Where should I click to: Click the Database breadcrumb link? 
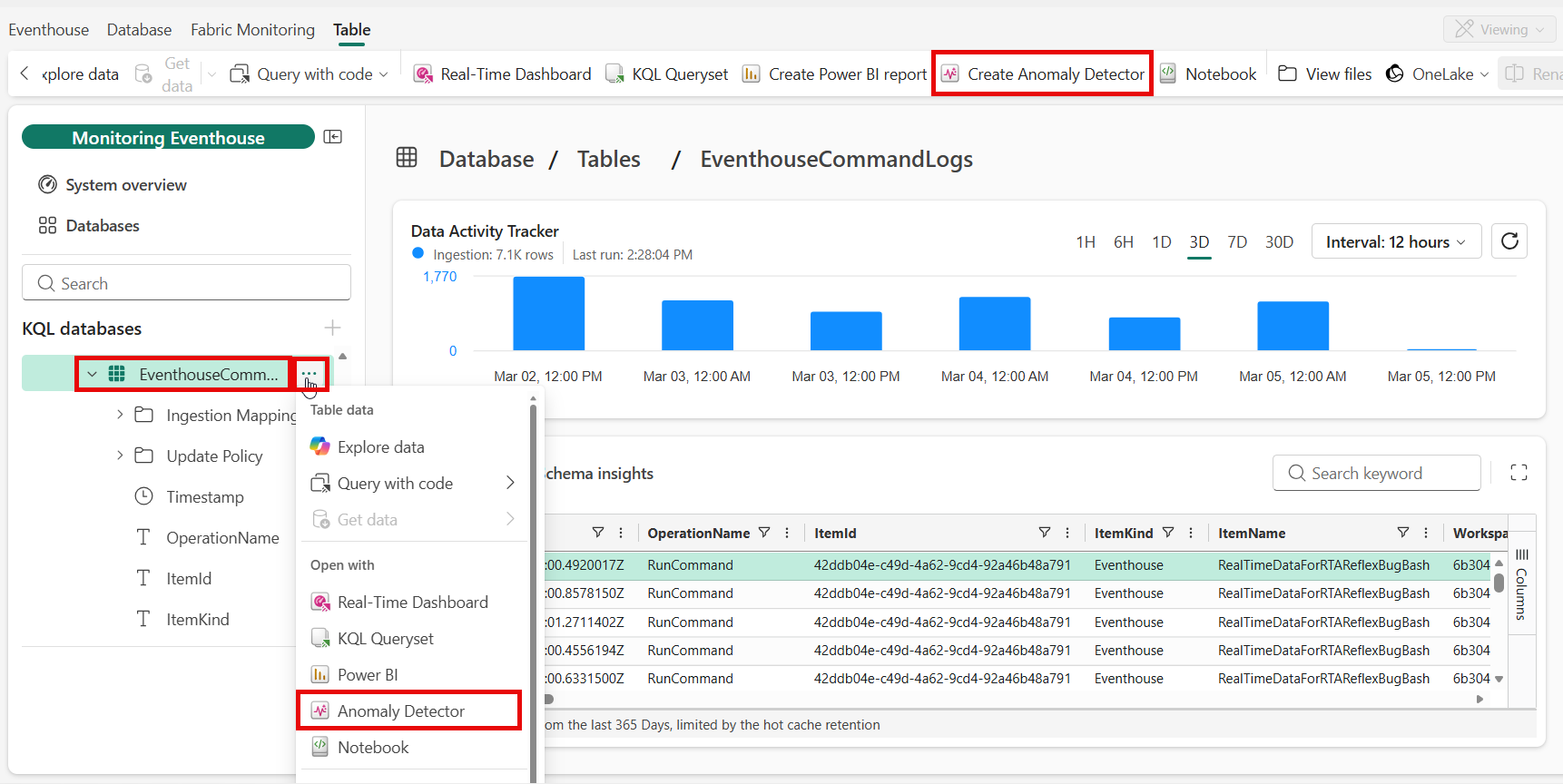click(487, 159)
